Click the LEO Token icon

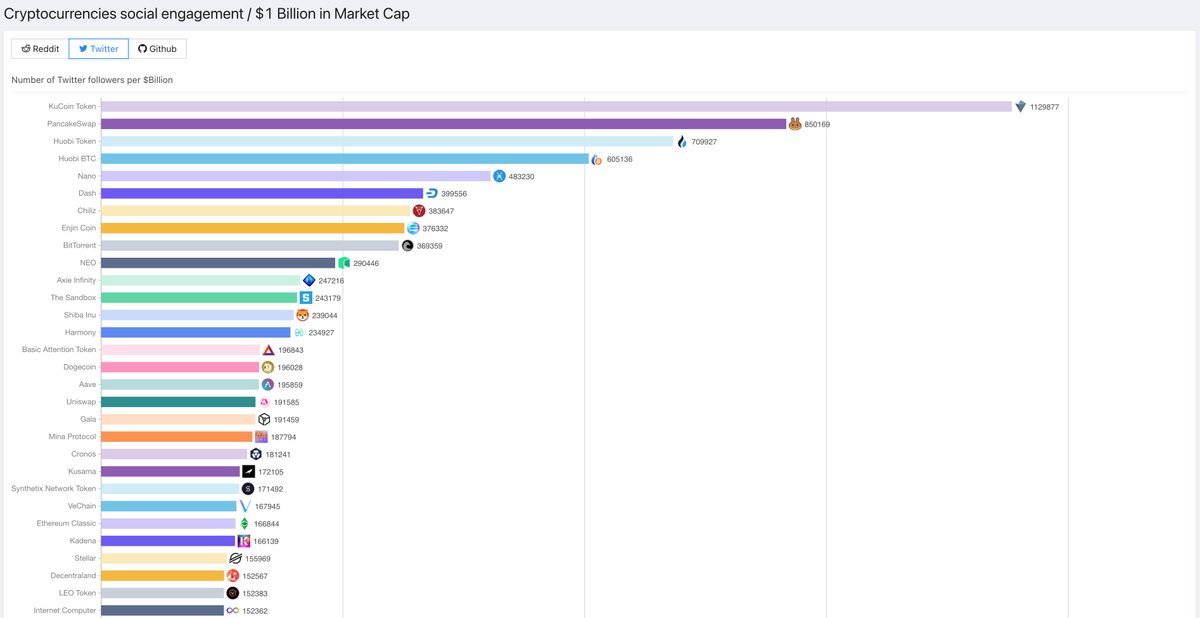point(233,593)
